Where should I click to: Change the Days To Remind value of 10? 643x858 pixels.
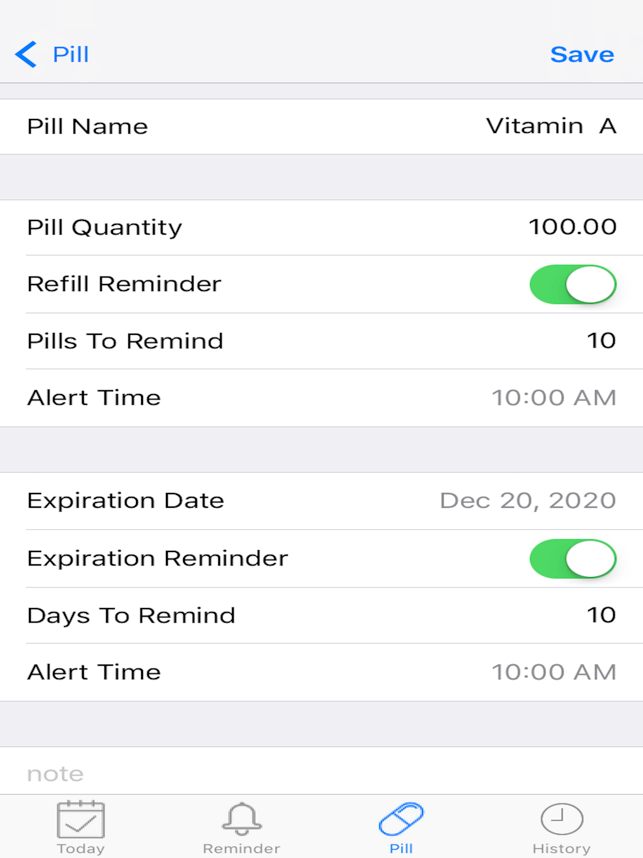(x=603, y=615)
